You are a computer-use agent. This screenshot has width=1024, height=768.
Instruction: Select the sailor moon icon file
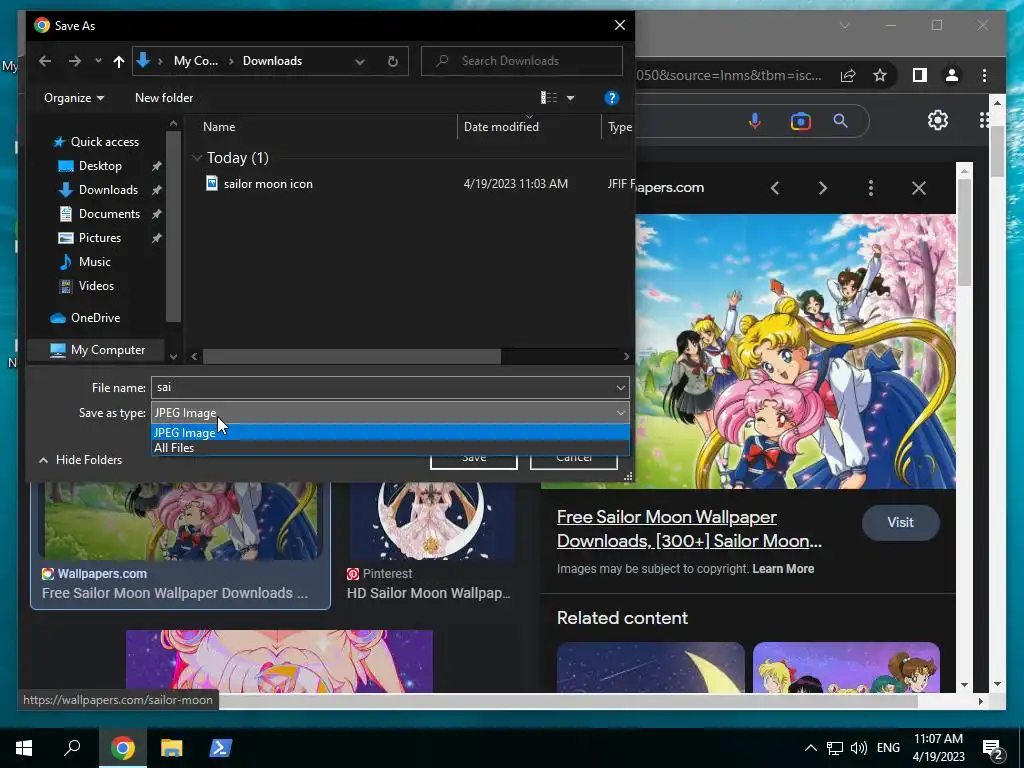tap(268, 184)
